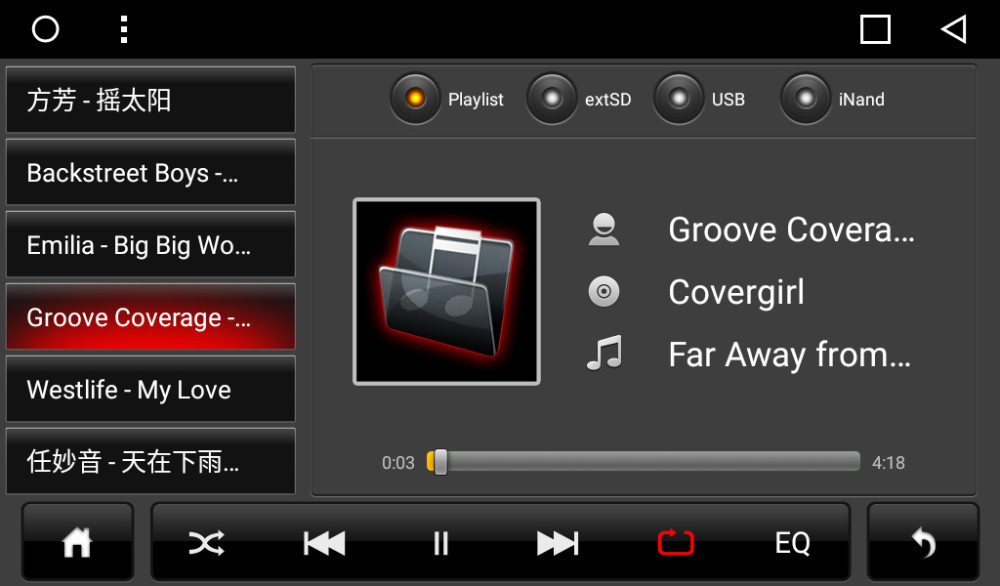The width and height of the screenshot is (1000, 586).
Task: Click the playback progress slider handle
Action: [440, 462]
